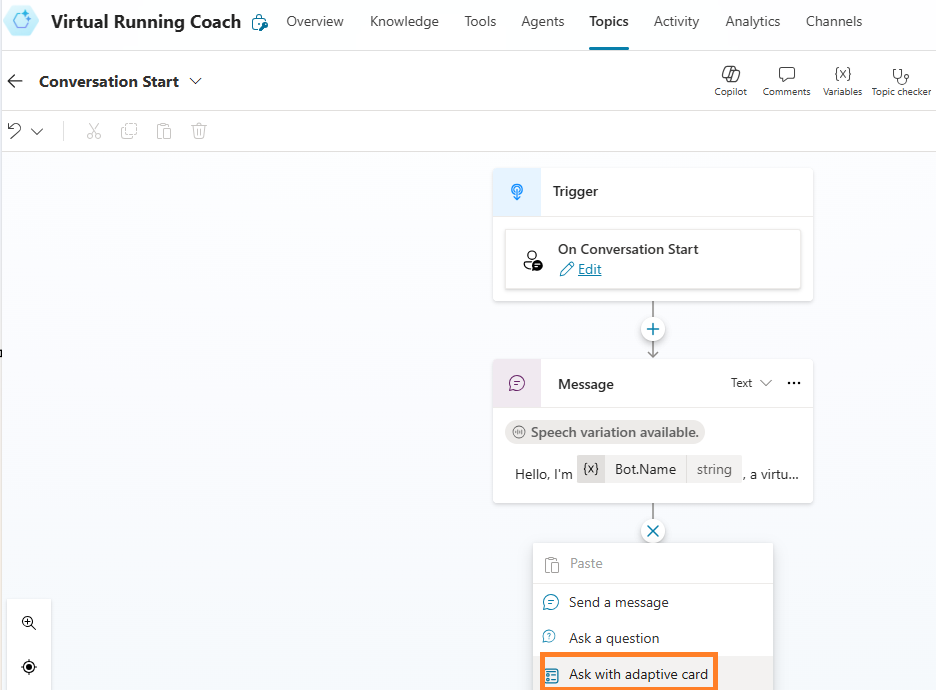Open the Analytics tab
936x690 pixels.
click(x=752, y=21)
